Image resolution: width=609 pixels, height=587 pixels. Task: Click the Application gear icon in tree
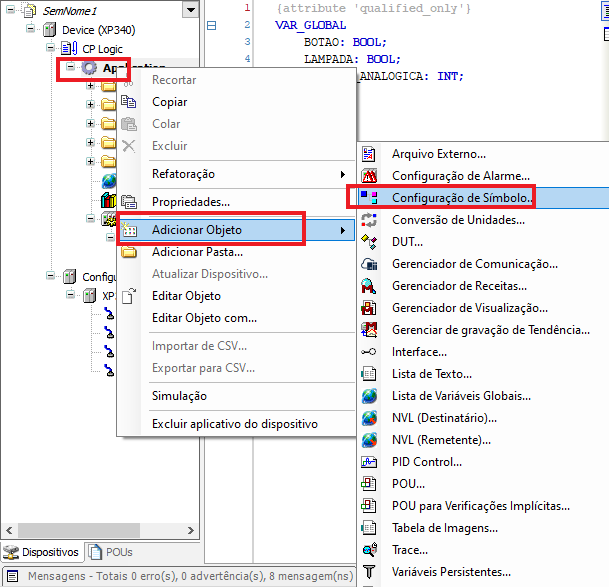(x=89, y=69)
